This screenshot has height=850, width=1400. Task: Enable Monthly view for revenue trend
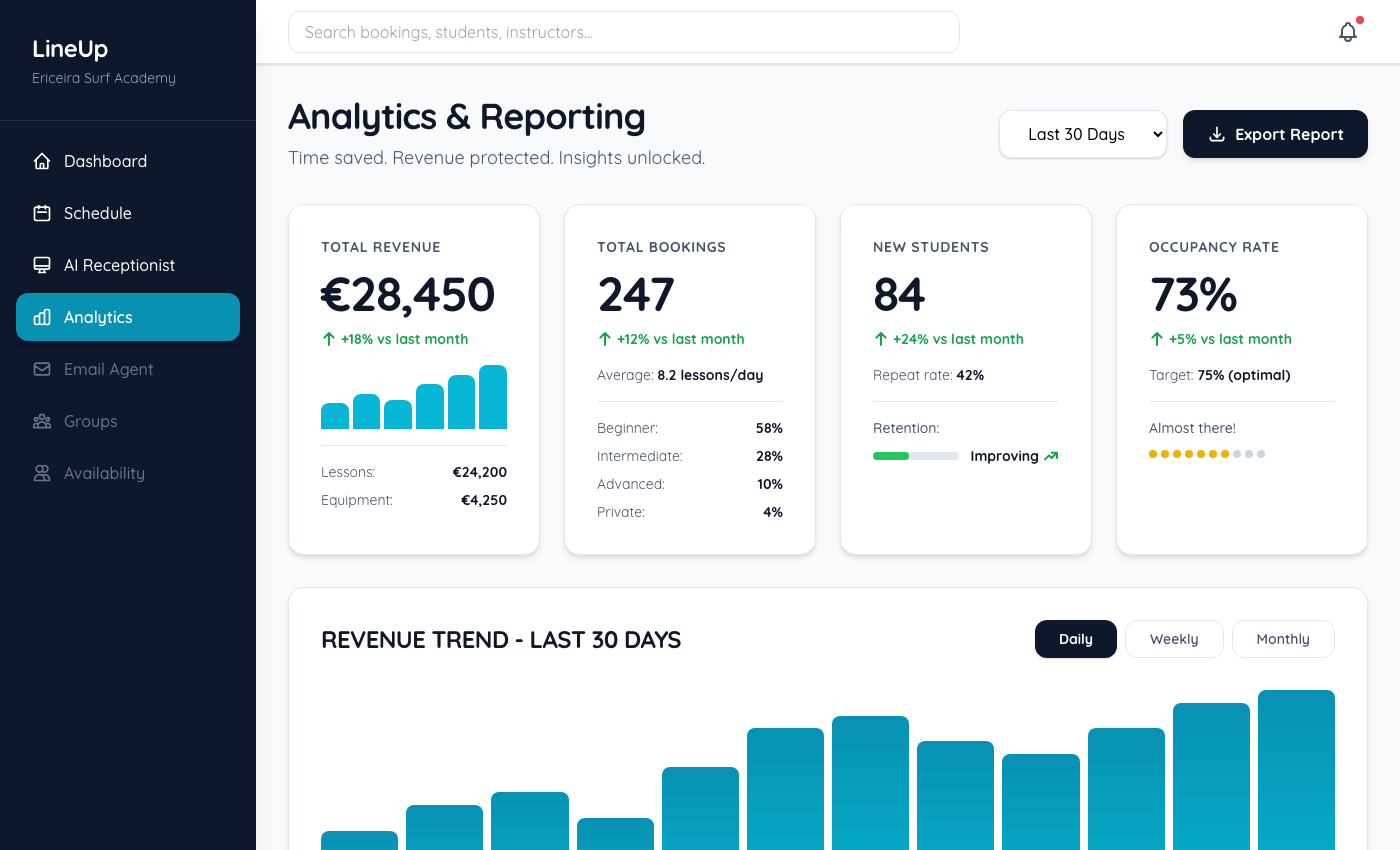pyautogui.click(x=1283, y=638)
